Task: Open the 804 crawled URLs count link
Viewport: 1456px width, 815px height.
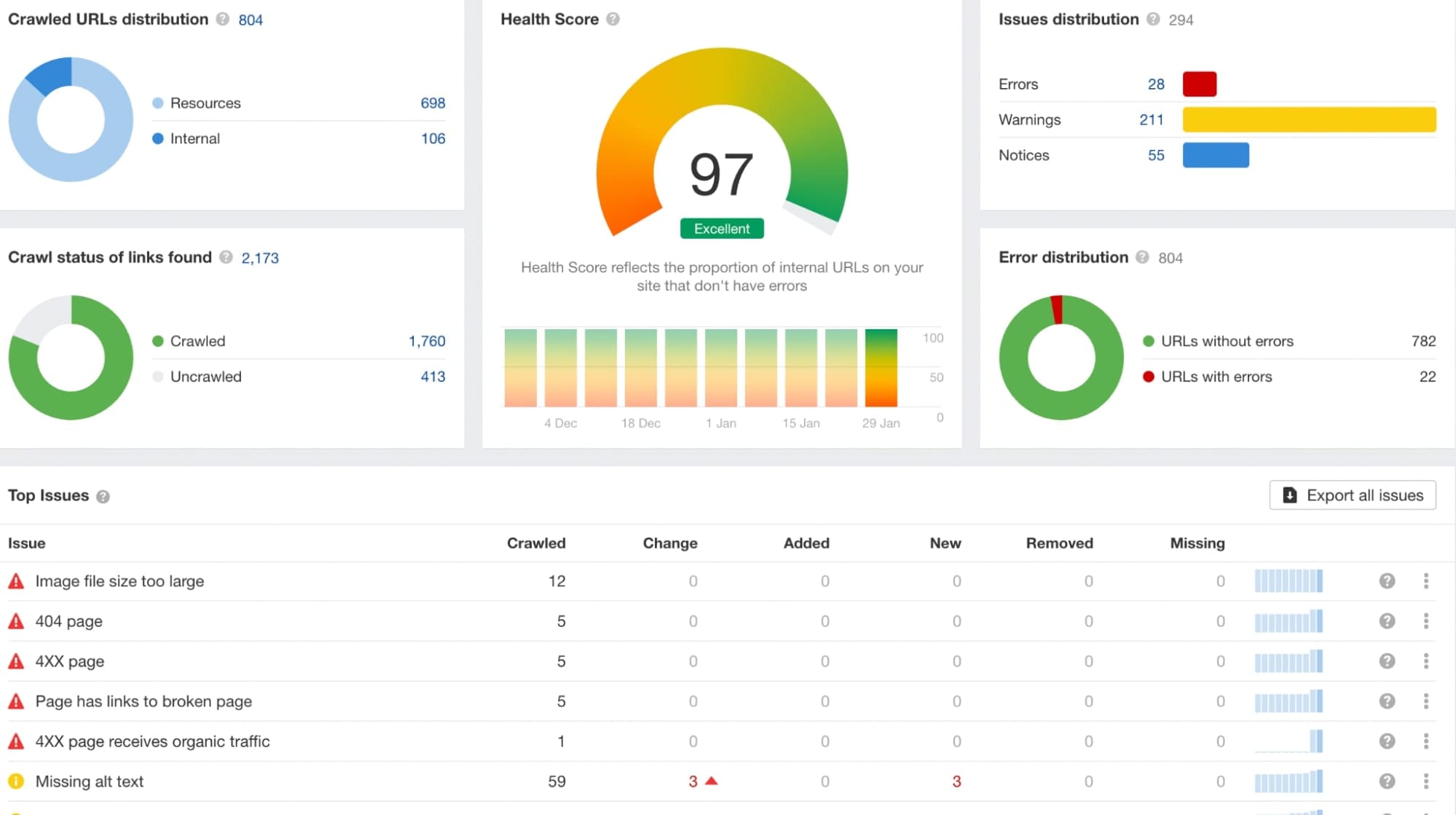Action: (251, 20)
